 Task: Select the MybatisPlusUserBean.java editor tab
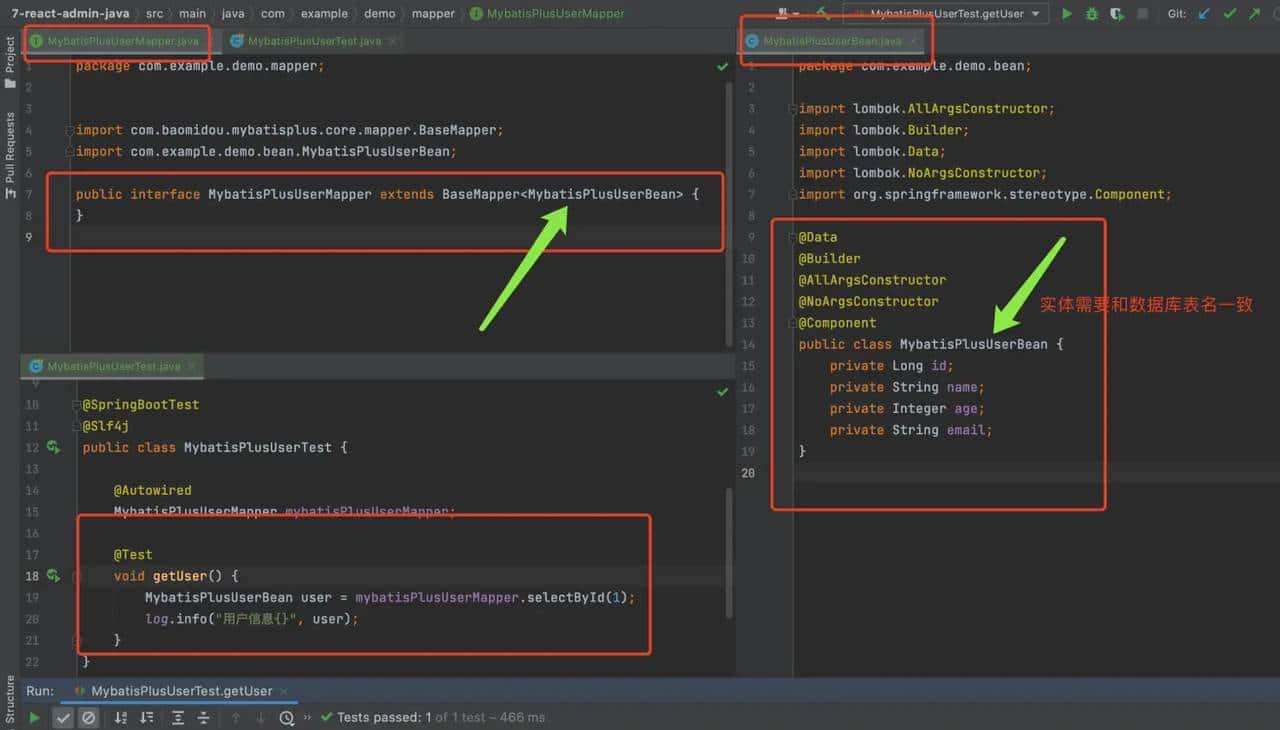835,42
